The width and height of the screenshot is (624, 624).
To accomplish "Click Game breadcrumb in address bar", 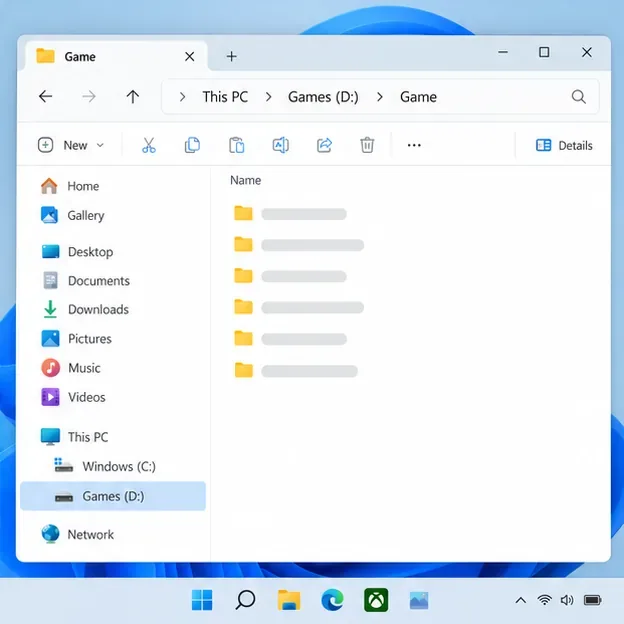I will coord(418,97).
